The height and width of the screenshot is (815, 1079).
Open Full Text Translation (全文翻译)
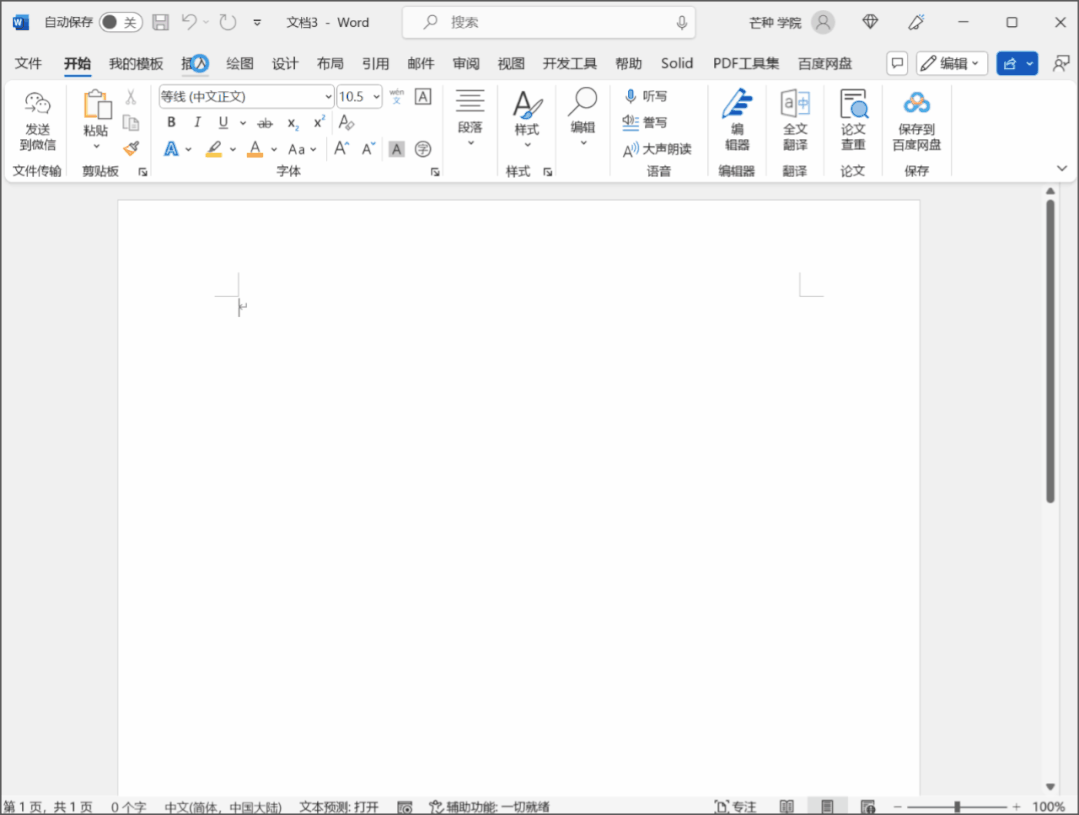point(795,104)
